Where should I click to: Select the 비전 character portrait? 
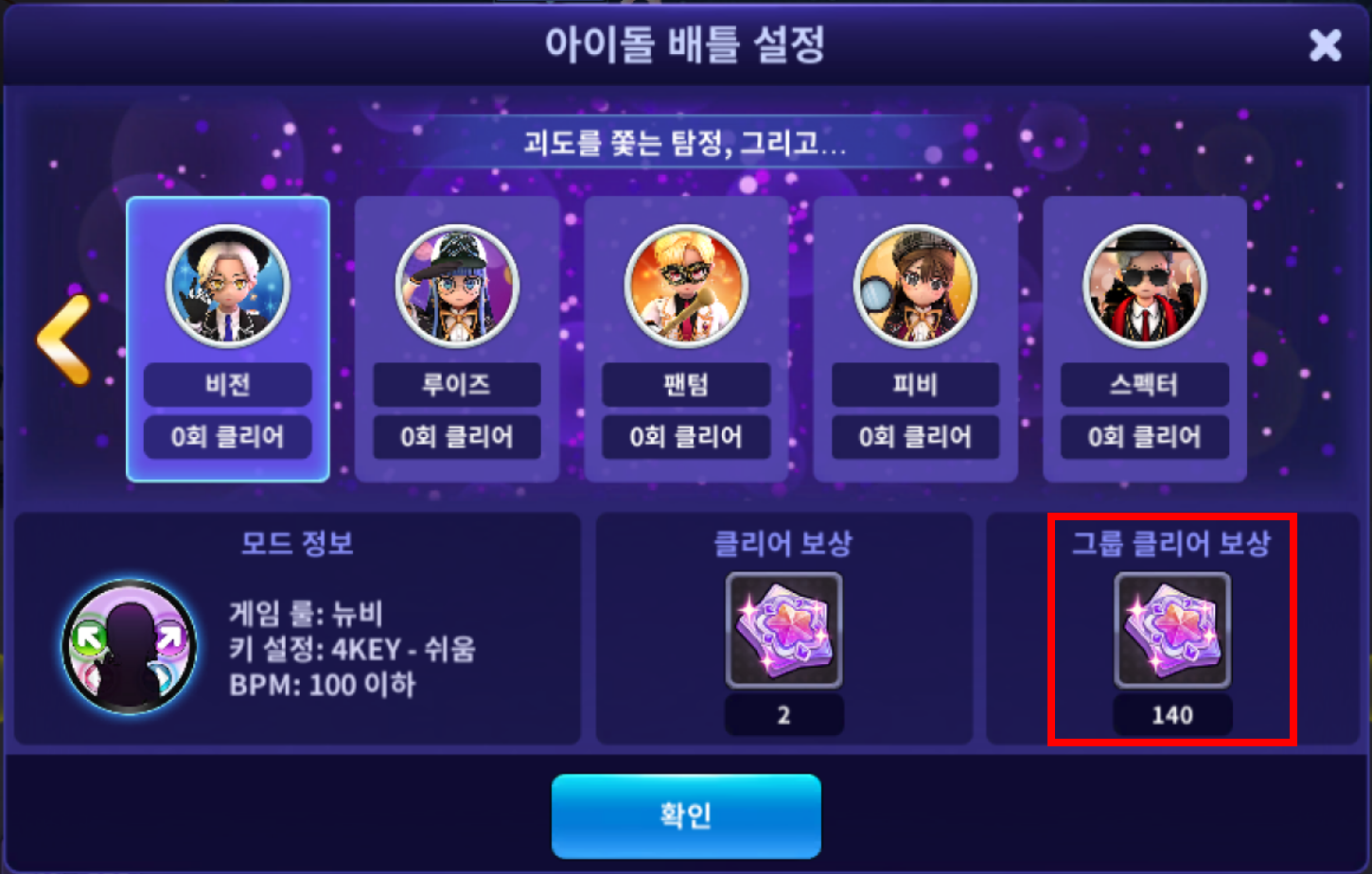(228, 287)
